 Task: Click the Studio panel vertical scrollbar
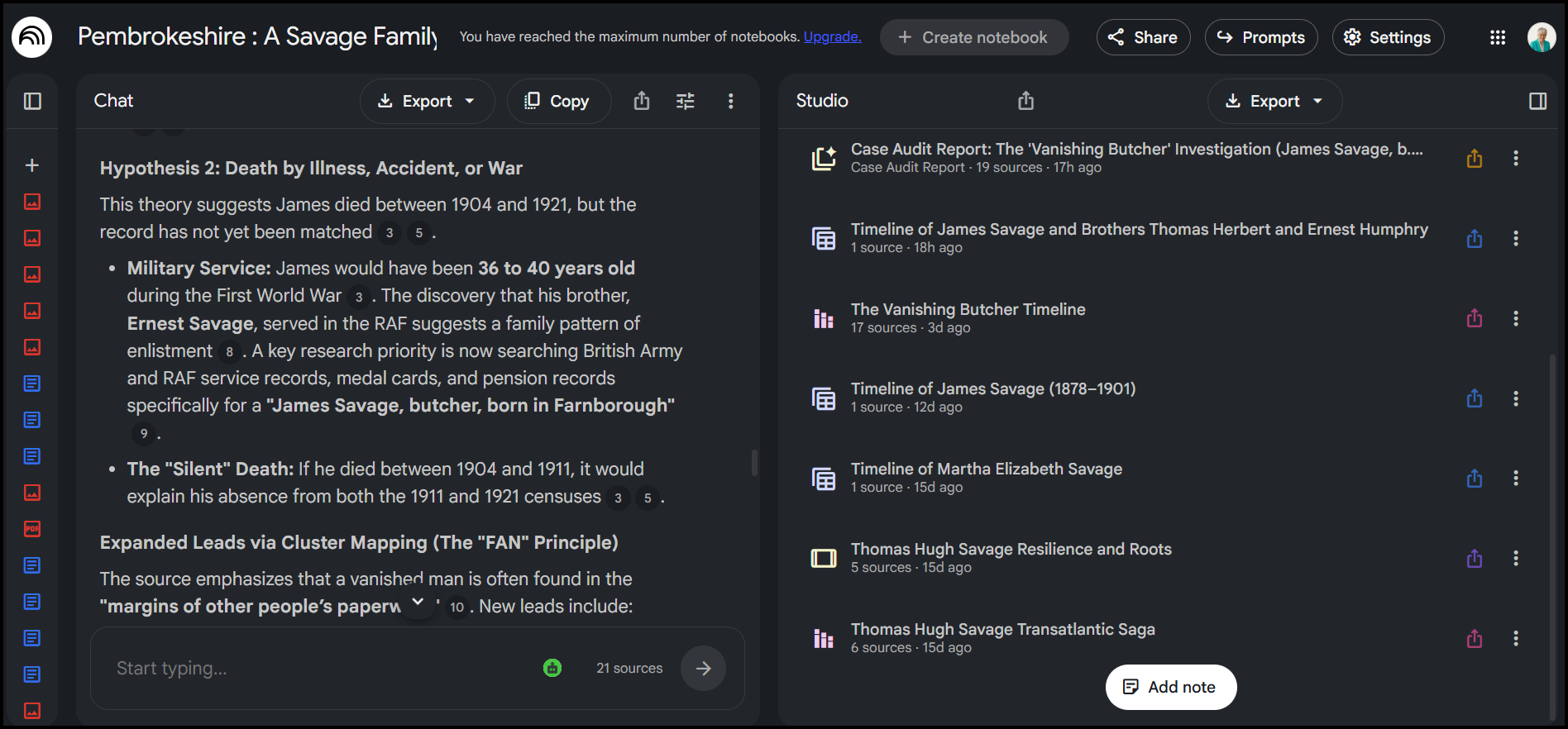point(1552,537)
